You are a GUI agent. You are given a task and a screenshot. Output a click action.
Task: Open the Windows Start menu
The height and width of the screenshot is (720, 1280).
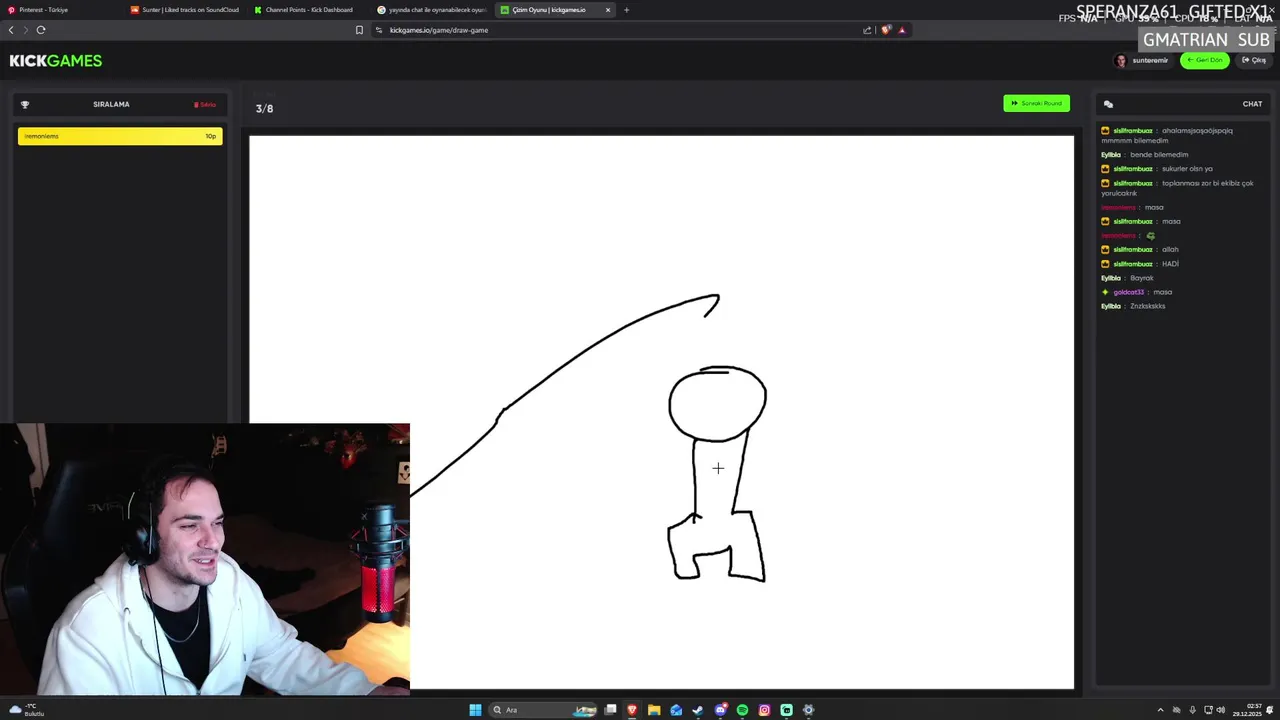point(475,710)
